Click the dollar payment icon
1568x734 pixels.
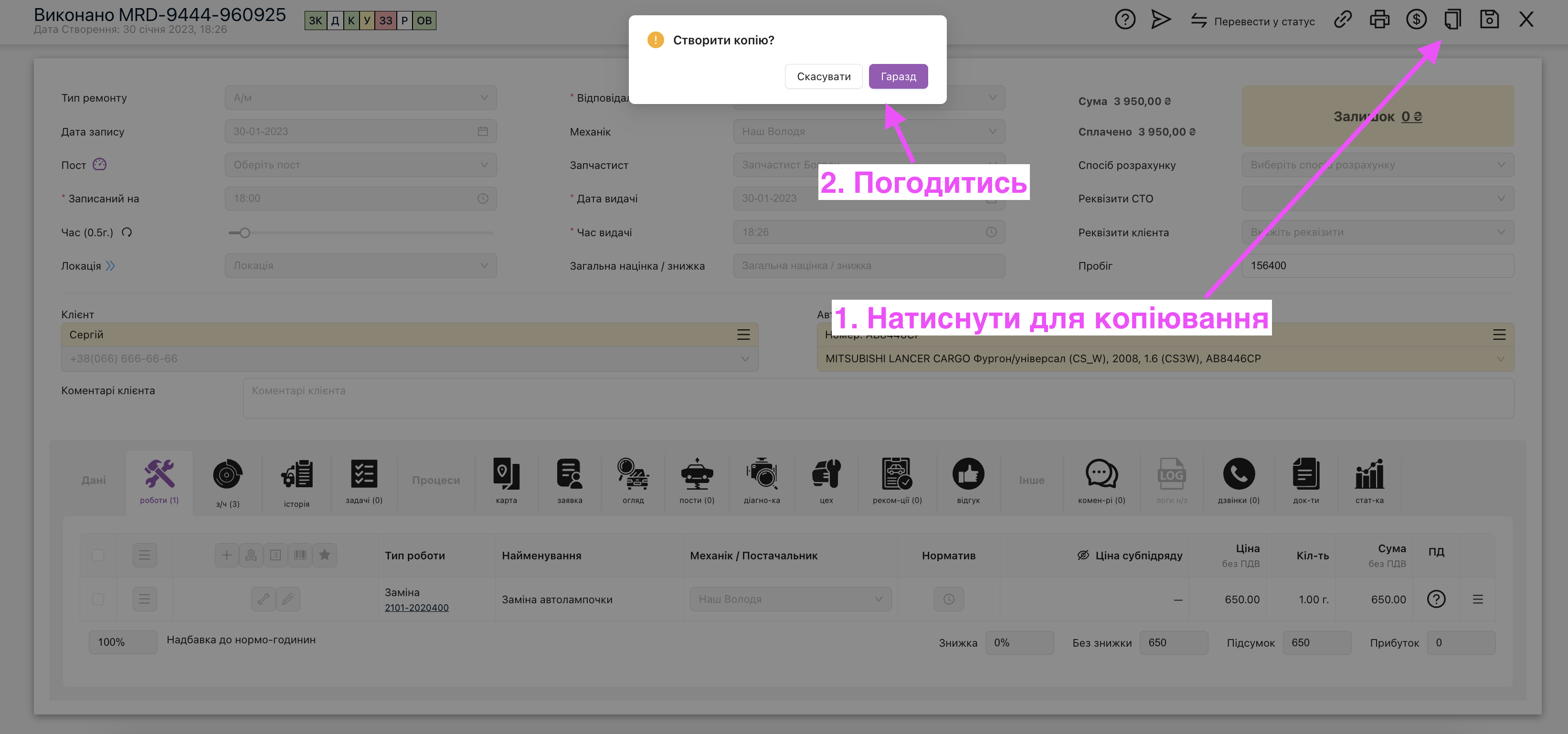[1416, 20]
